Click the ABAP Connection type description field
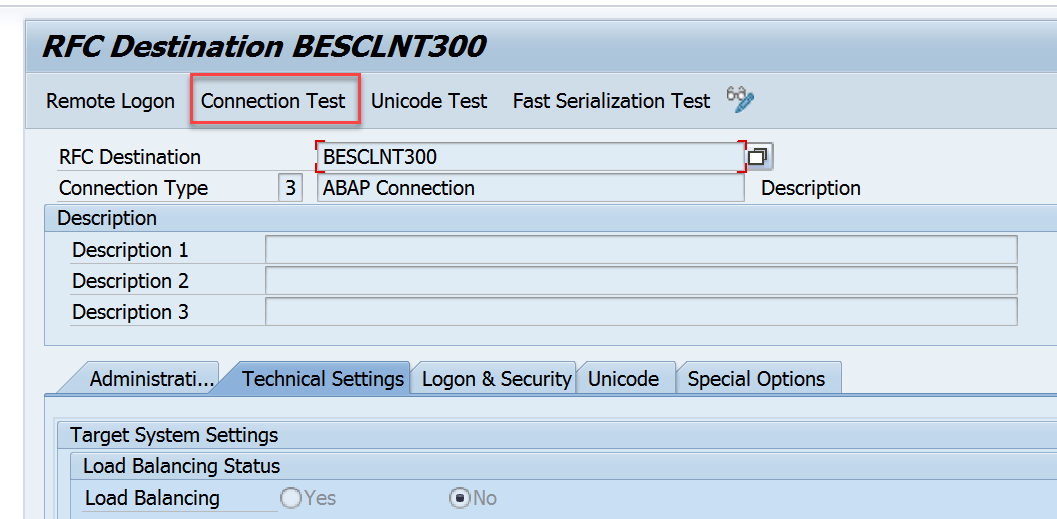The height and width of the screenshot is (519, 1057). coord(530,188)
